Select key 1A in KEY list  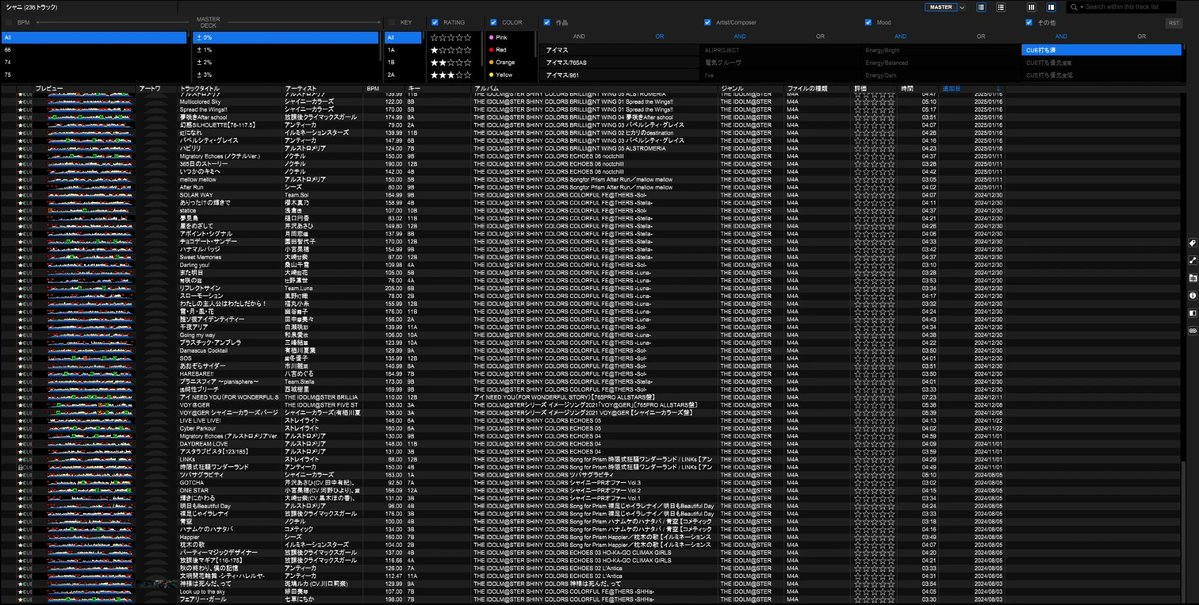[x=402, y=50]
